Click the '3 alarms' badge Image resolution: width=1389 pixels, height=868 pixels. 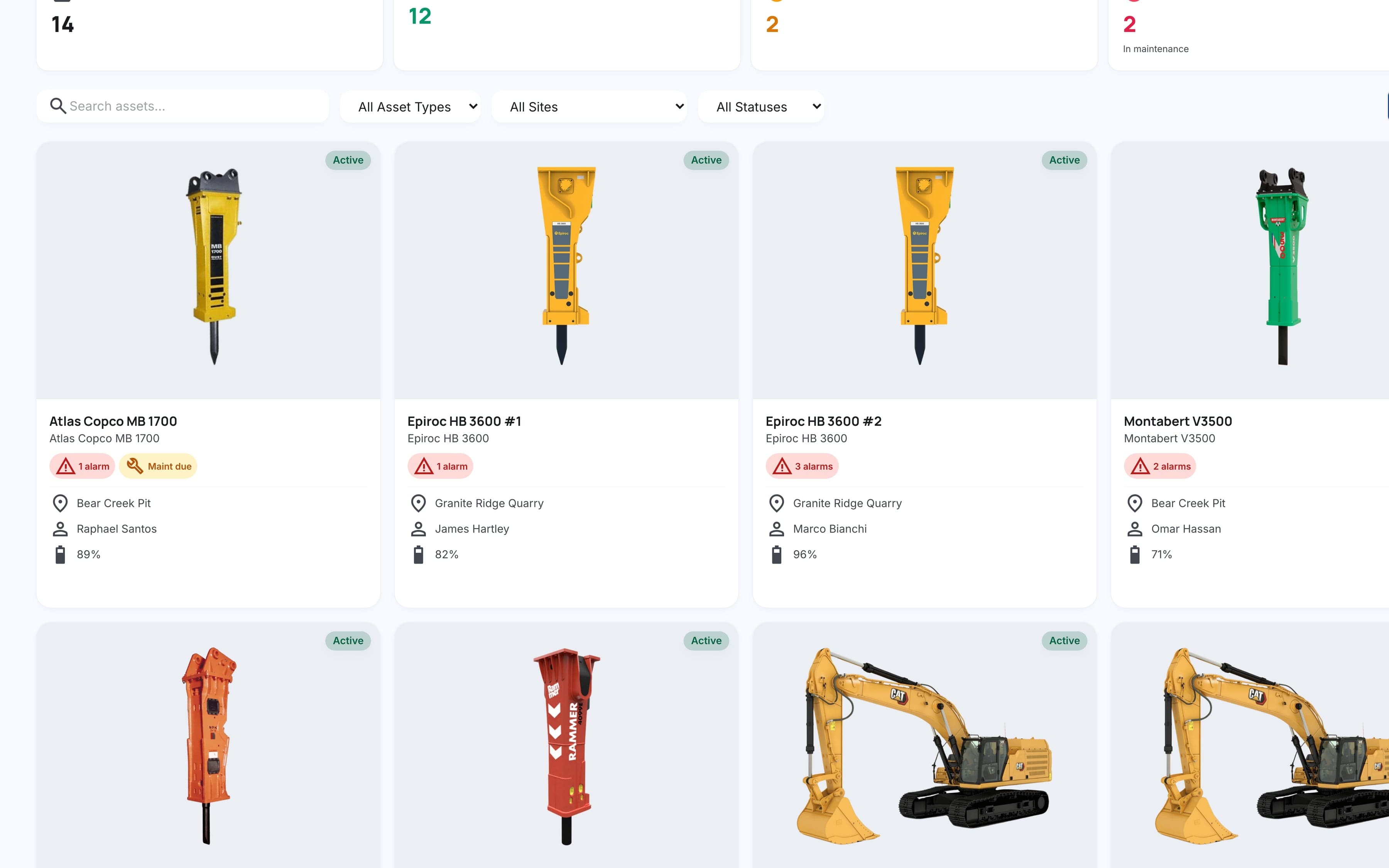tap(802, 466)
